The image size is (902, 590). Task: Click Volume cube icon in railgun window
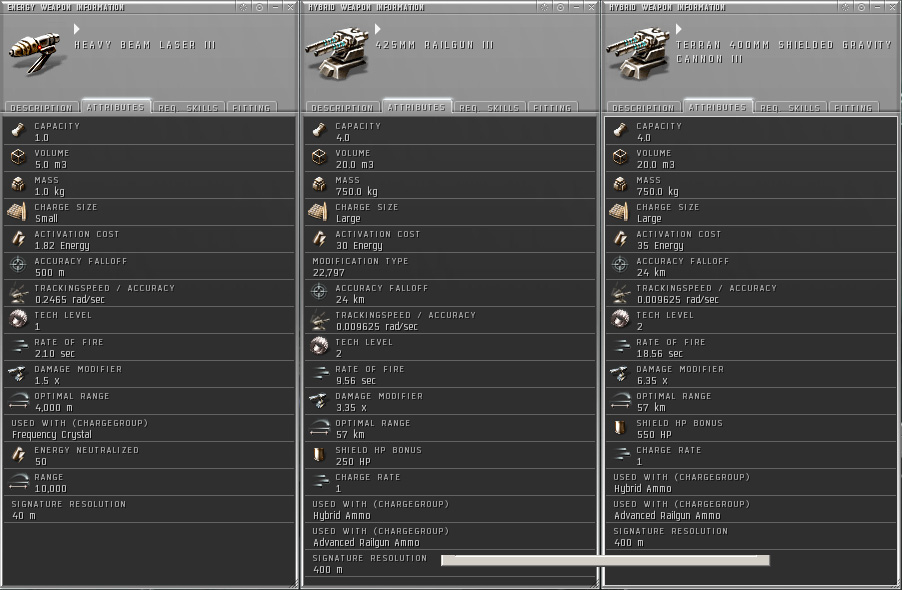click(x=319, y=158)
